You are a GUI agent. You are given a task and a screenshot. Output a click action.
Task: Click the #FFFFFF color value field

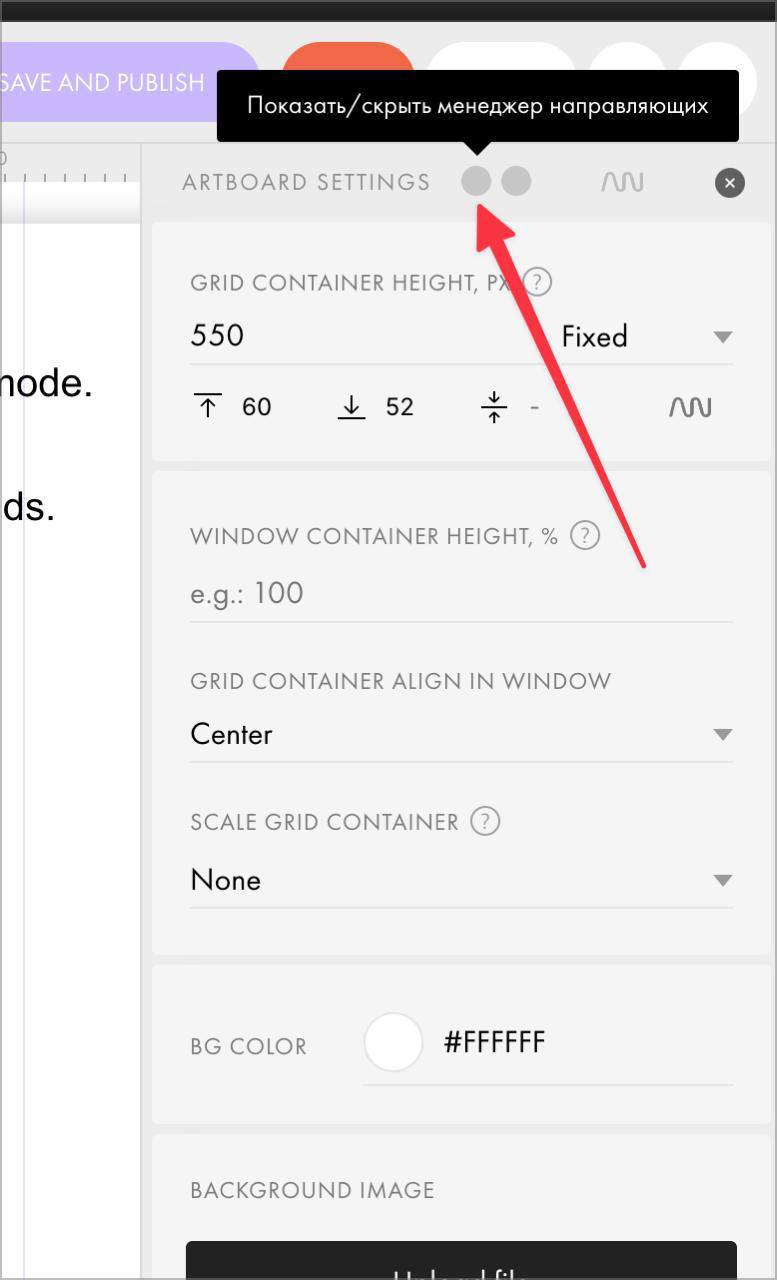pyautogui.click(x=588, y=1043)
